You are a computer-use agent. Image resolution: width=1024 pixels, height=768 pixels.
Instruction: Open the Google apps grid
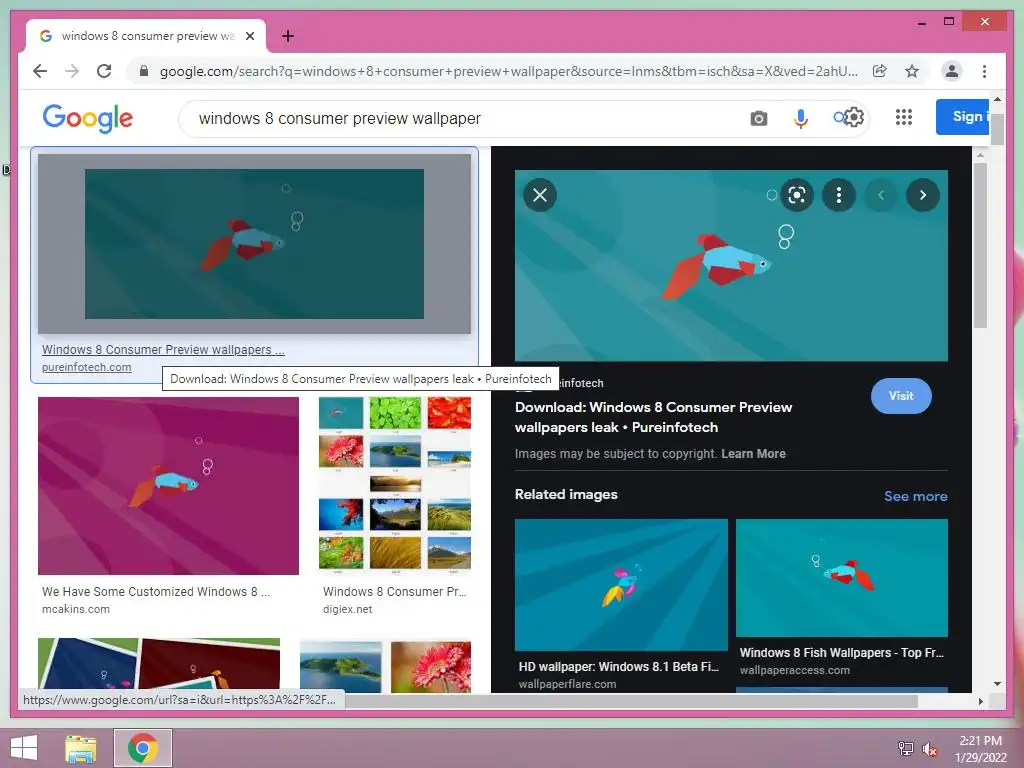pos(903,117)
